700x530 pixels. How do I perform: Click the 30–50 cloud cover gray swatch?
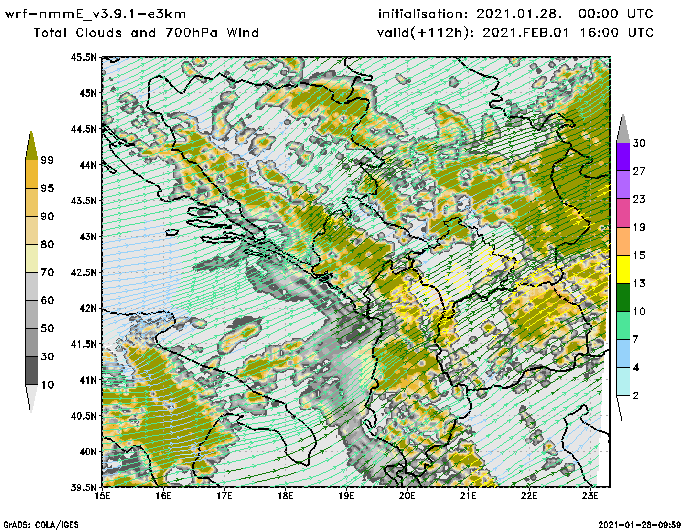31,342
